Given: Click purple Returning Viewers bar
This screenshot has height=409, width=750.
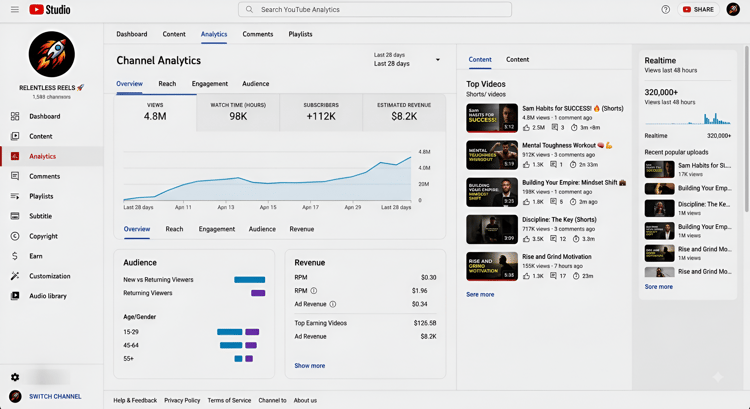Looking at the screenshot, I should 258,293.
